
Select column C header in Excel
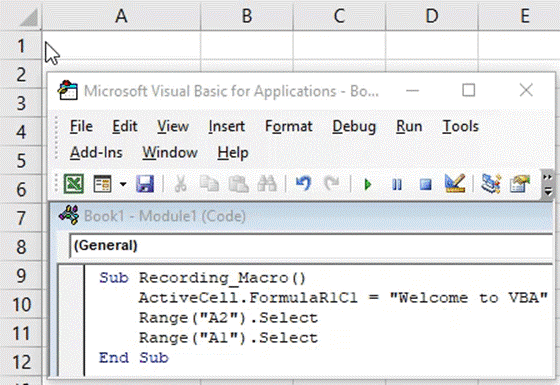tap(339, 15)
